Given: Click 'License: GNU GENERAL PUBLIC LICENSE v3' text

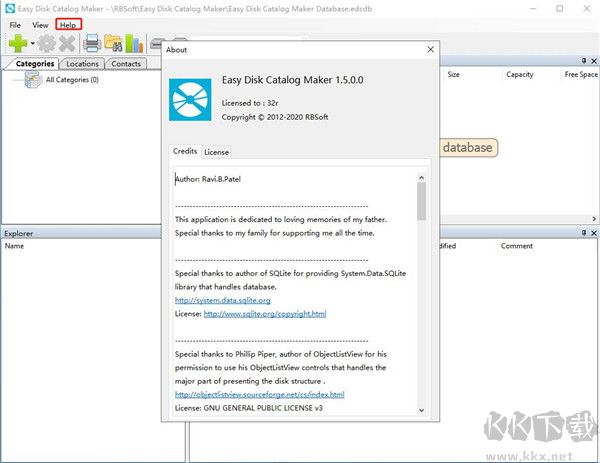Looking at the screenshot, I should (249, 408).
